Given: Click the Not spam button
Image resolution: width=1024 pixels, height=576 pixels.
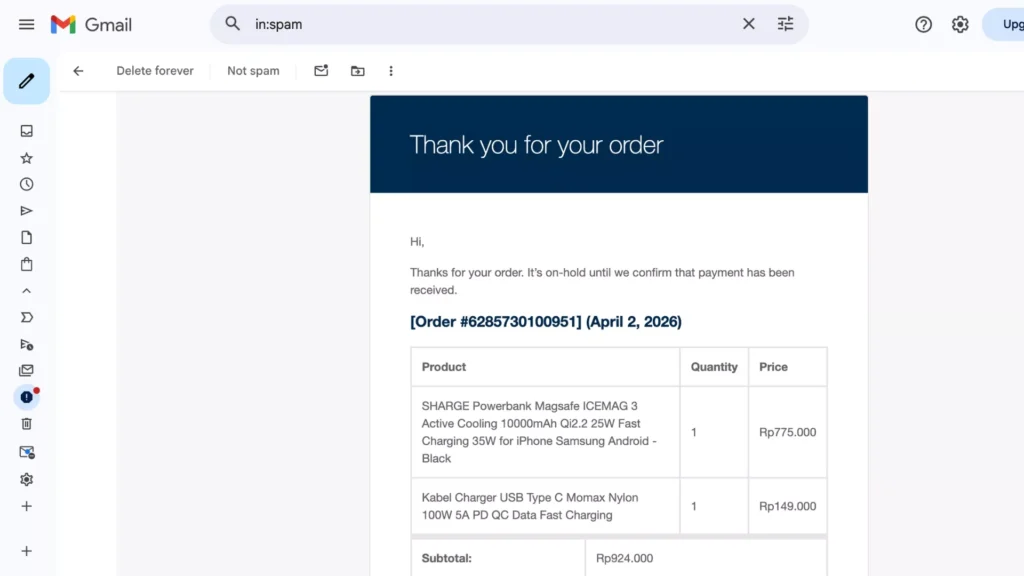Looking at the screenshot, I should click(x=253, y=70).
